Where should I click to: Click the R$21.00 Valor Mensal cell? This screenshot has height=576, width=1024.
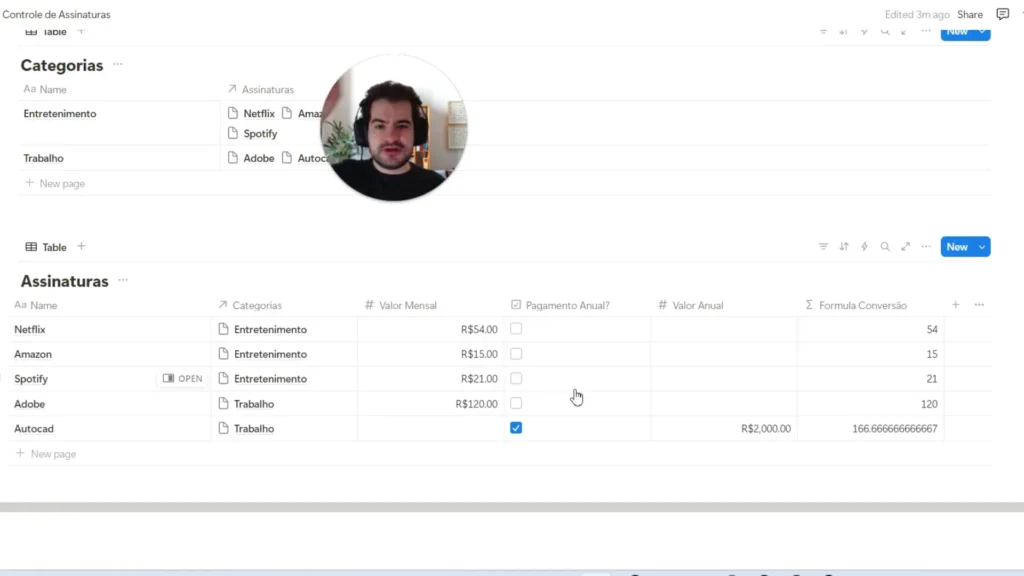pos(431,379)
